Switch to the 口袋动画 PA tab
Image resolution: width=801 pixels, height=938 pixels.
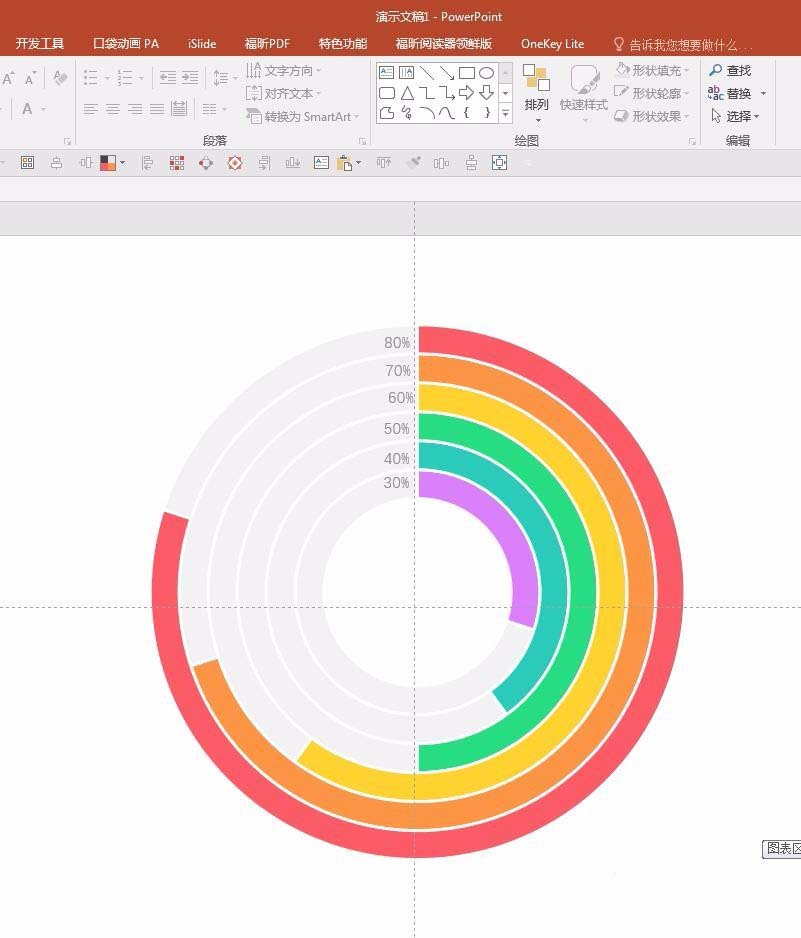(126, 44)
